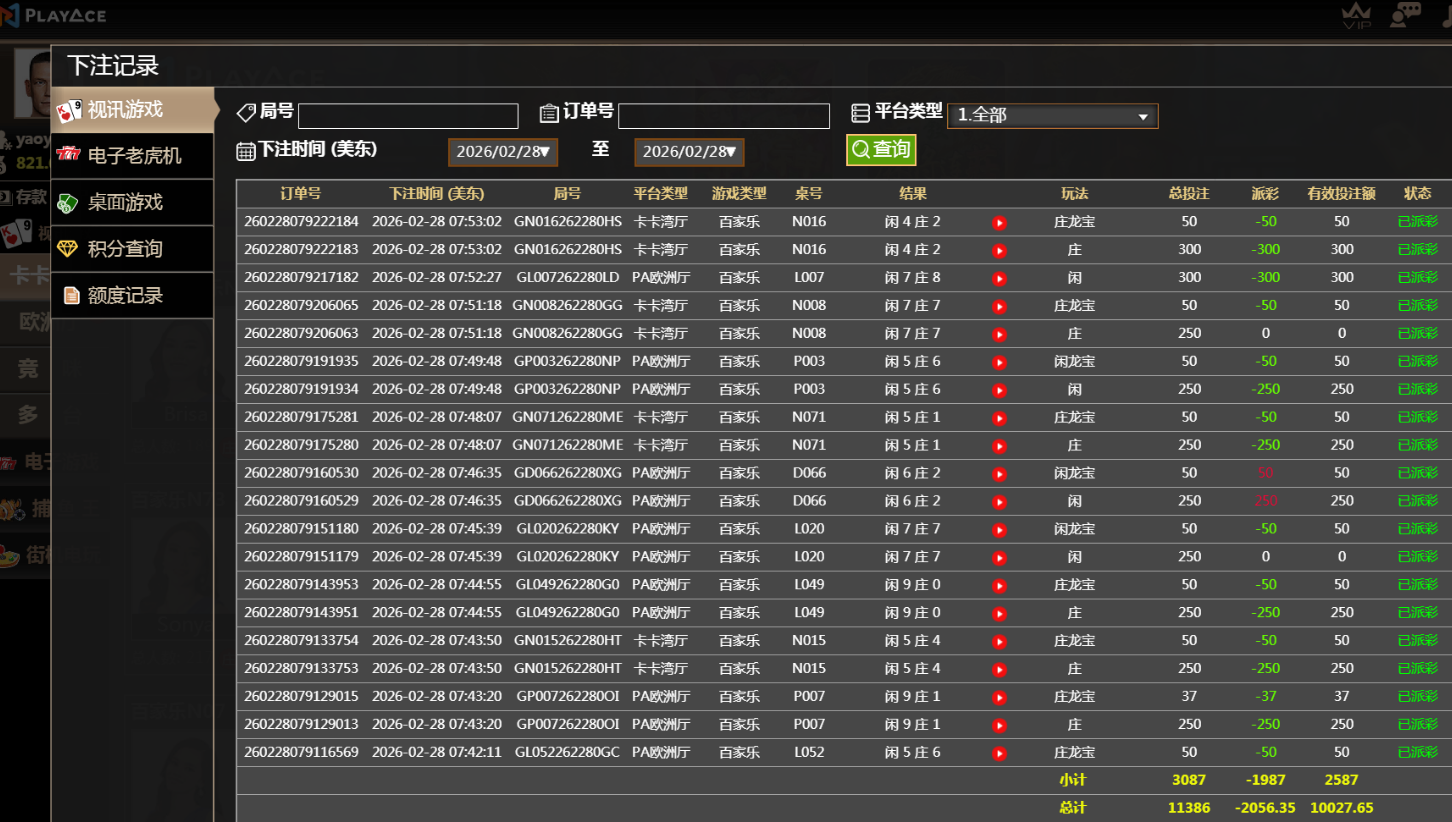
Task: Play the replay for order 260228079222184
Action: click(x=999, y=222)
